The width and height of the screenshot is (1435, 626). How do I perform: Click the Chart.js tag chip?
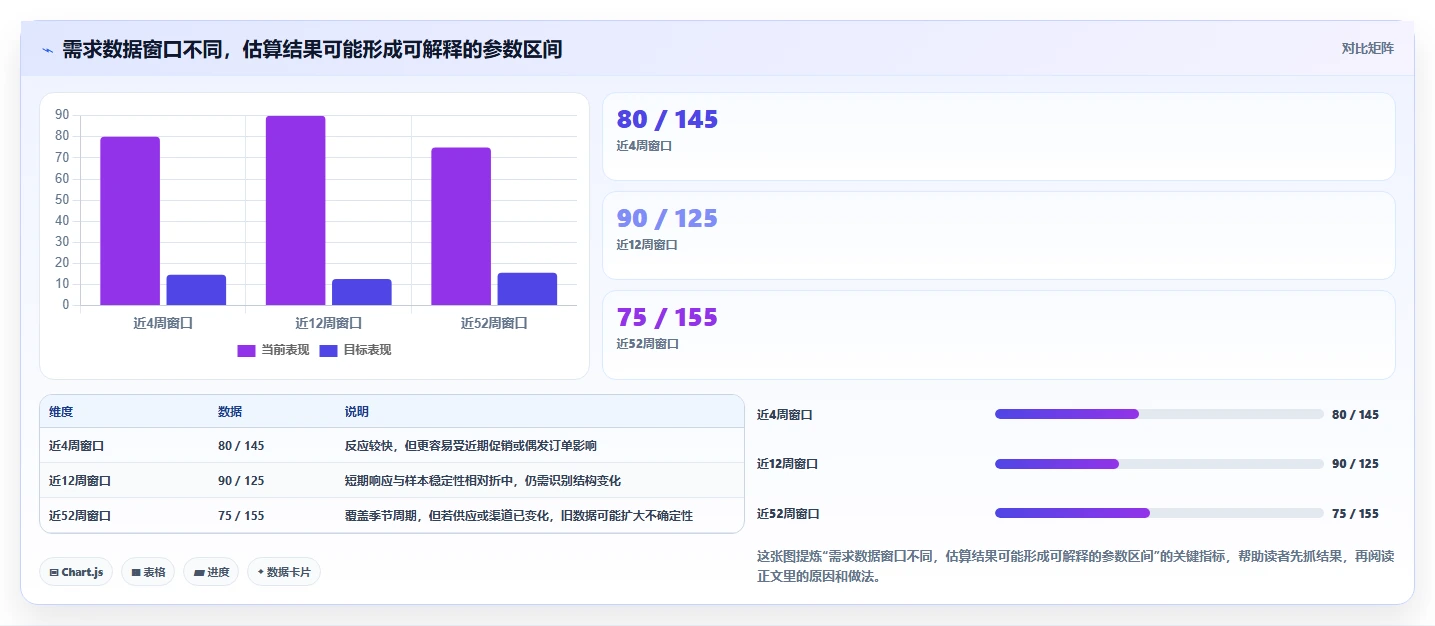77,572
